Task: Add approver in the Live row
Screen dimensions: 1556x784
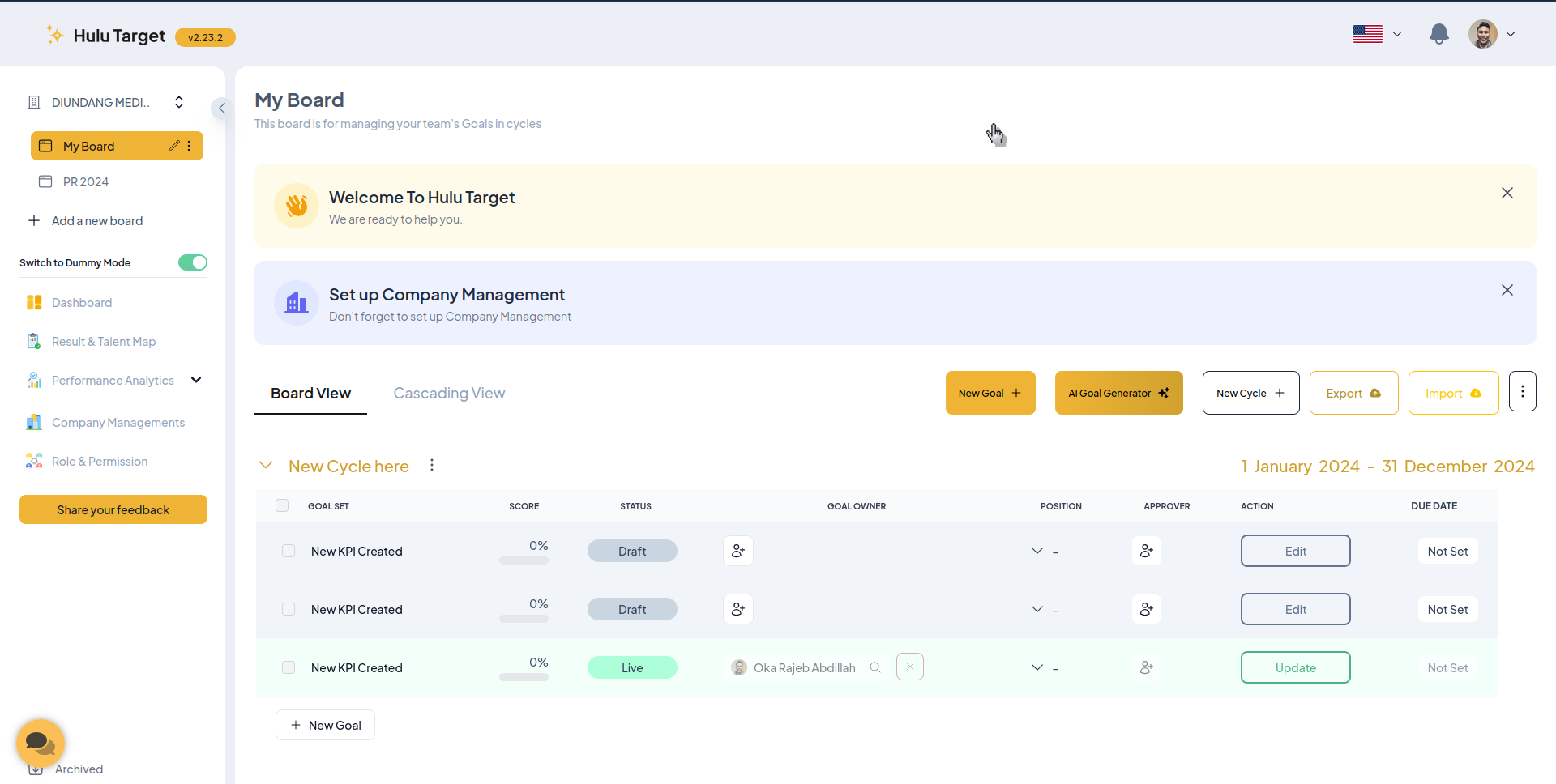Action: click(x=1147, y=667)
